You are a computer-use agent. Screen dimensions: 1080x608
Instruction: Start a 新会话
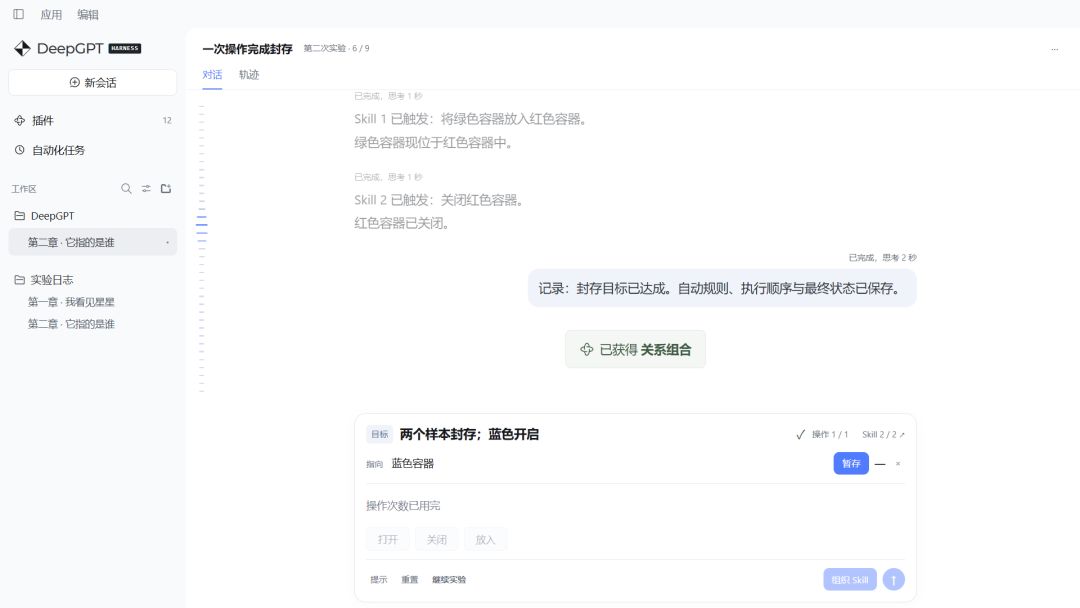click(92, 83)
